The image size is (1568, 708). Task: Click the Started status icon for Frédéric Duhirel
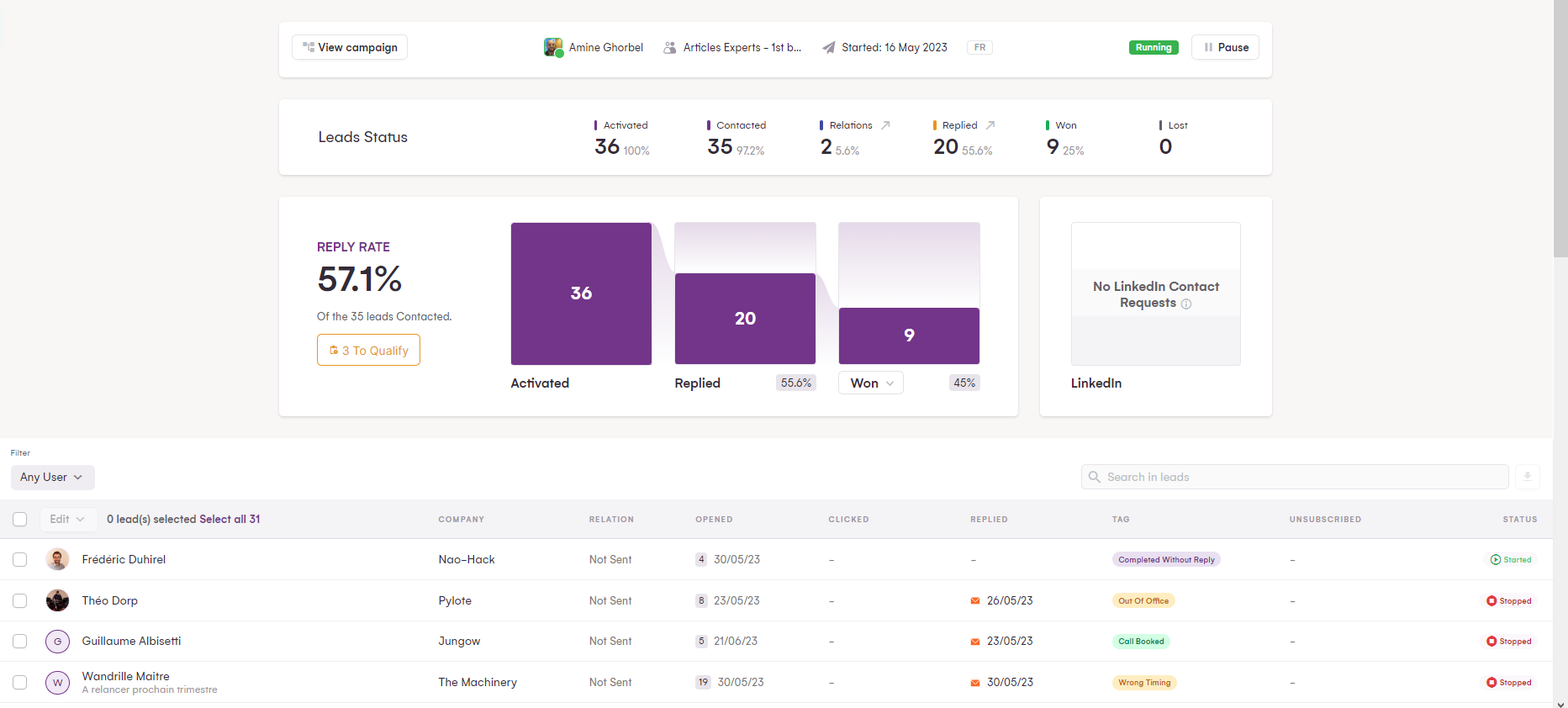[x=1496, y=560]
